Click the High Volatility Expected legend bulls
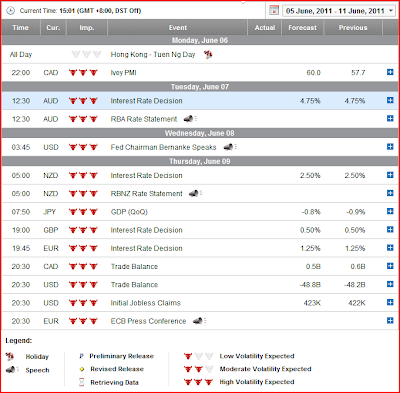The height and width of the screenshot is (393, 400). [x=198, y=382]
